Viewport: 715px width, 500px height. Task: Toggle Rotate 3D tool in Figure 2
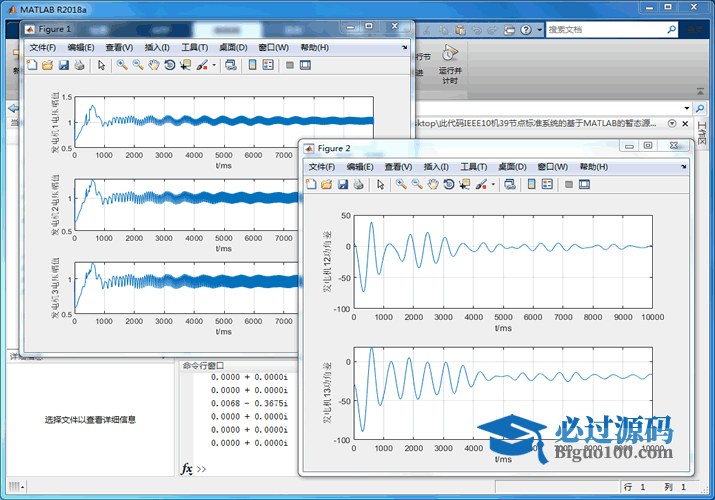(x=449, y=184)
